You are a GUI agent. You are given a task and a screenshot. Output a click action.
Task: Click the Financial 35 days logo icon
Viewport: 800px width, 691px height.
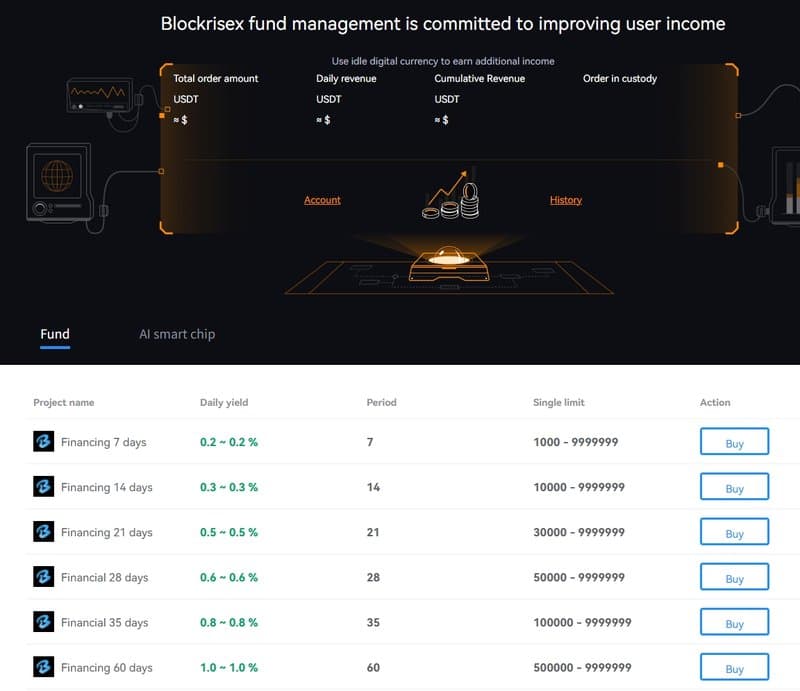(x=43, y=622)
